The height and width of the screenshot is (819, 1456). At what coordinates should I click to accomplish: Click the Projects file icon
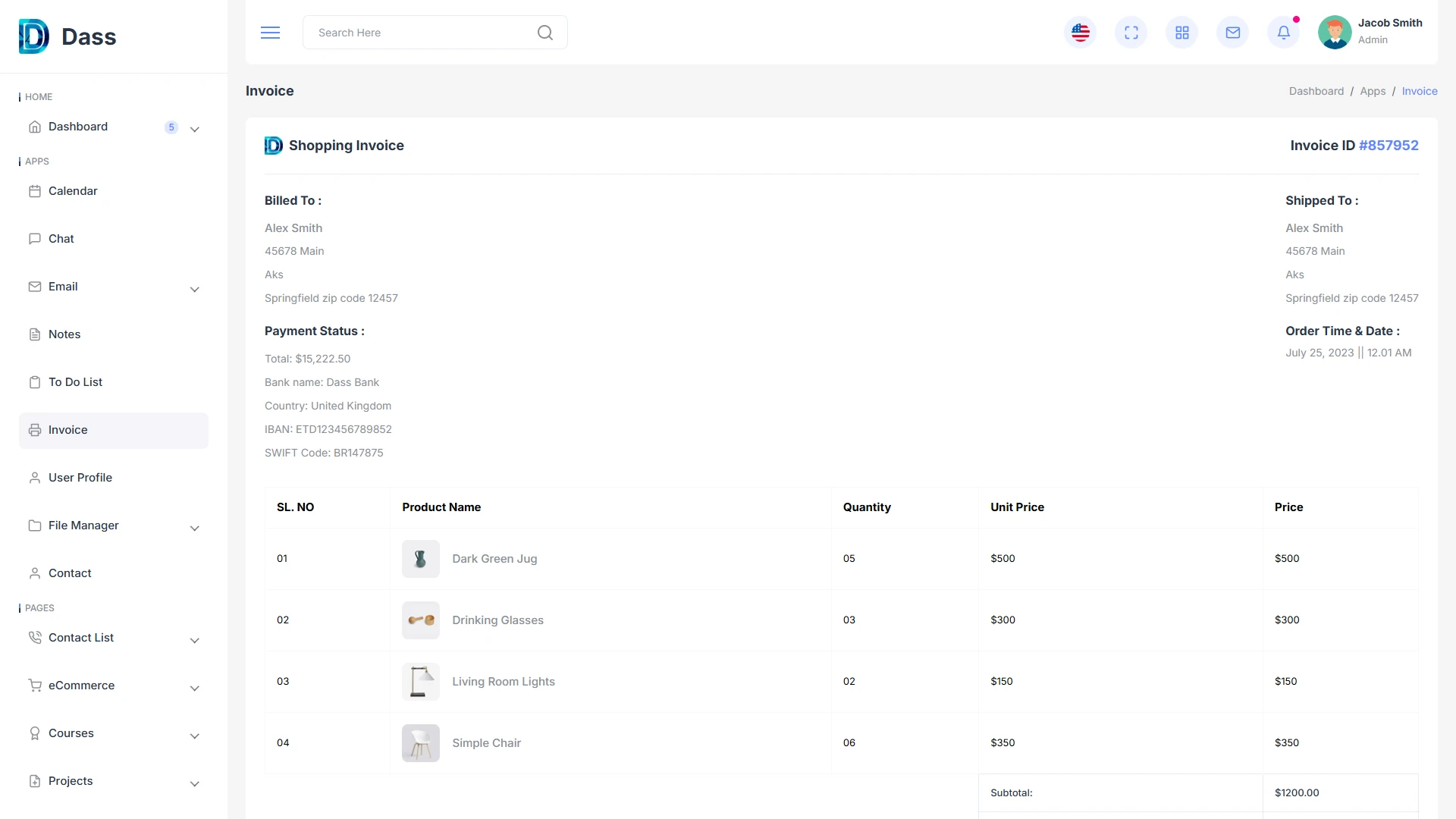pos(35,781)
